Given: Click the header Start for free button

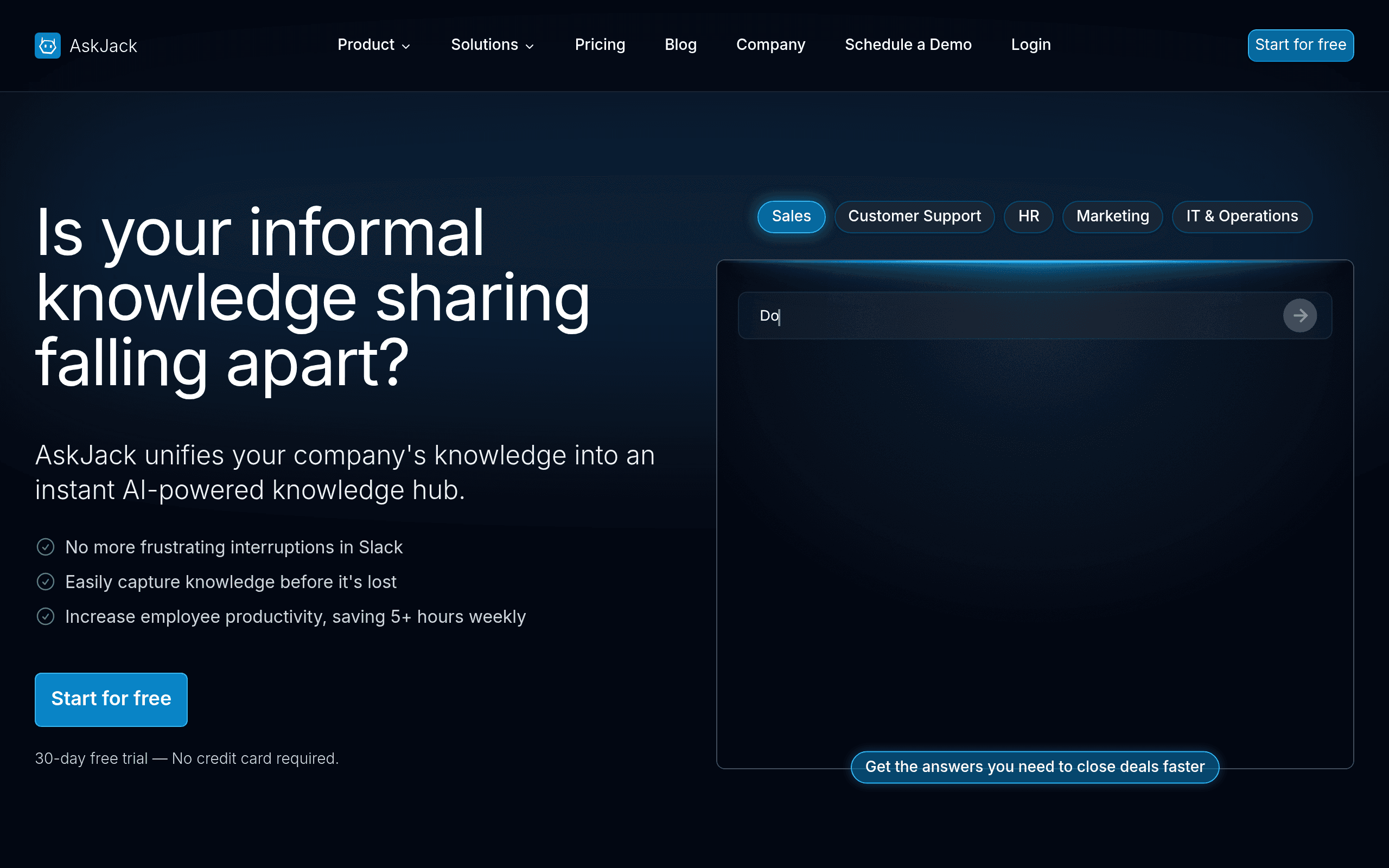Looking at the screenshot, I should pyautogui.click(x=1300, y=46).
